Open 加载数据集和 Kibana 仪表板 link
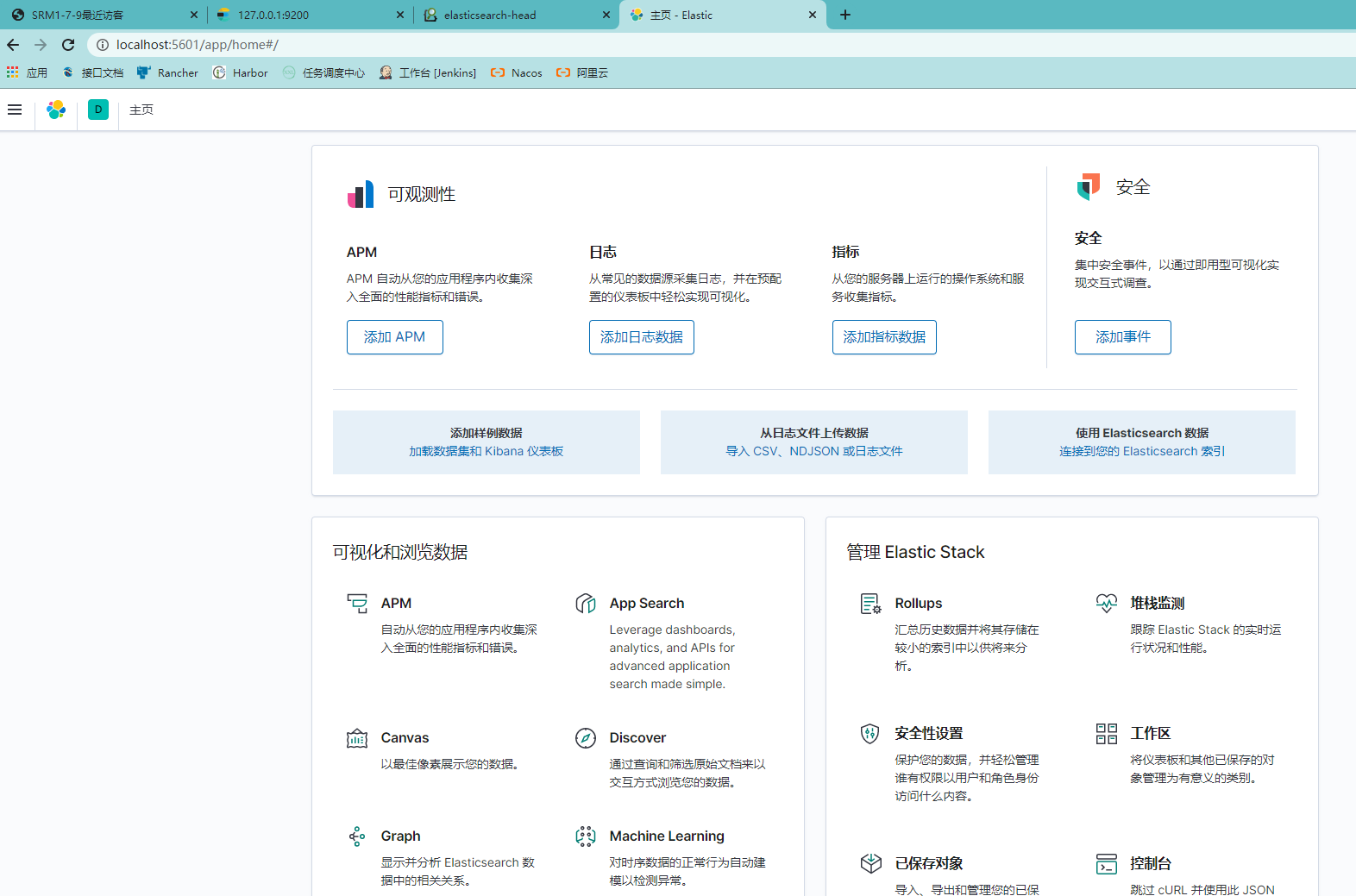The width and height of the screenshot is (1356, 896). coord(487,451)
